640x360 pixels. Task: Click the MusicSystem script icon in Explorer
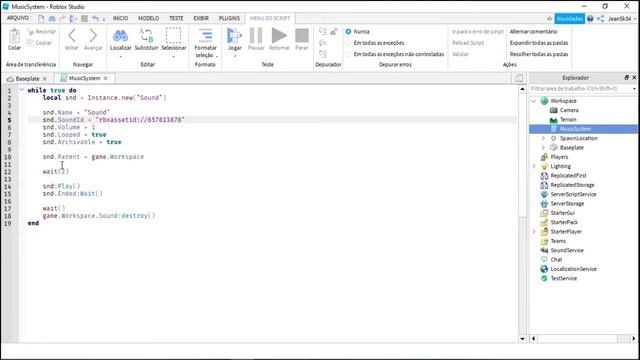[553, 129]
